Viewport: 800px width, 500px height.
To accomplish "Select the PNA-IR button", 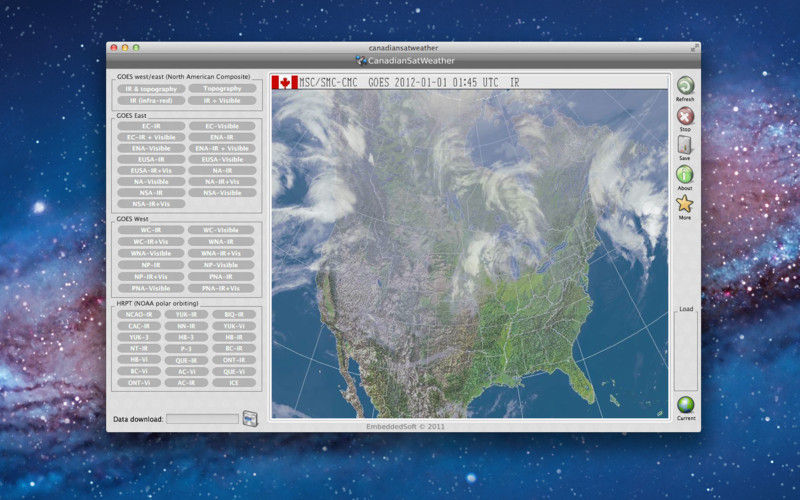I will point(221,277).
